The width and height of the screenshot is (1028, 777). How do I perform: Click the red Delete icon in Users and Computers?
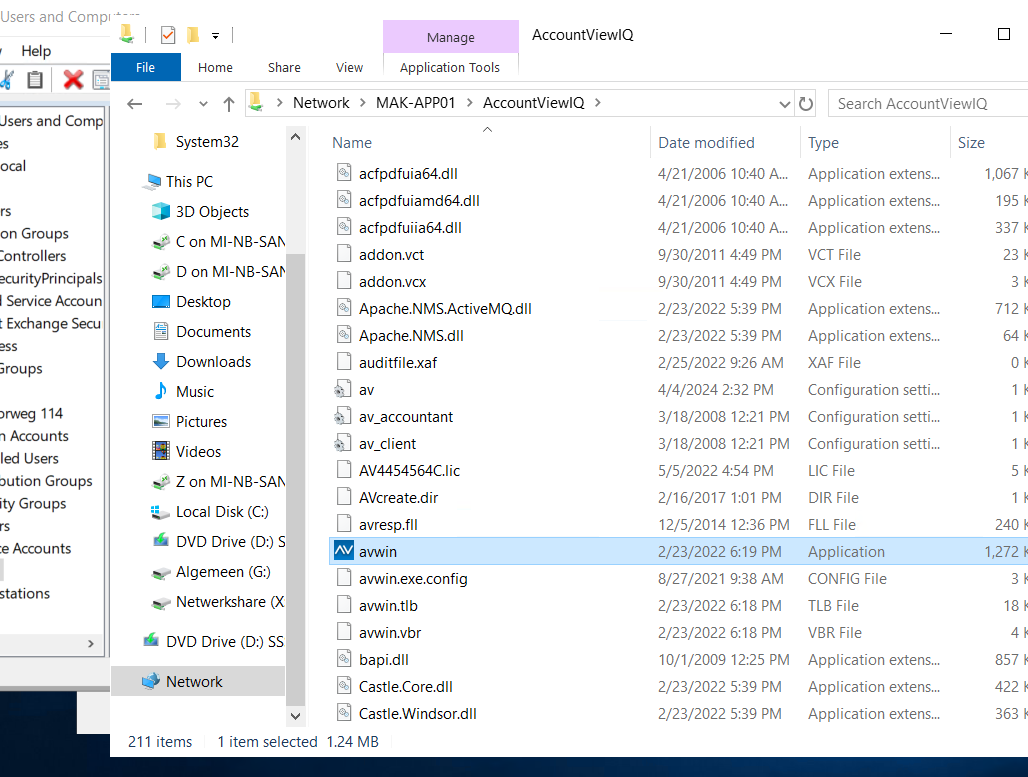(x=73, y=79)
